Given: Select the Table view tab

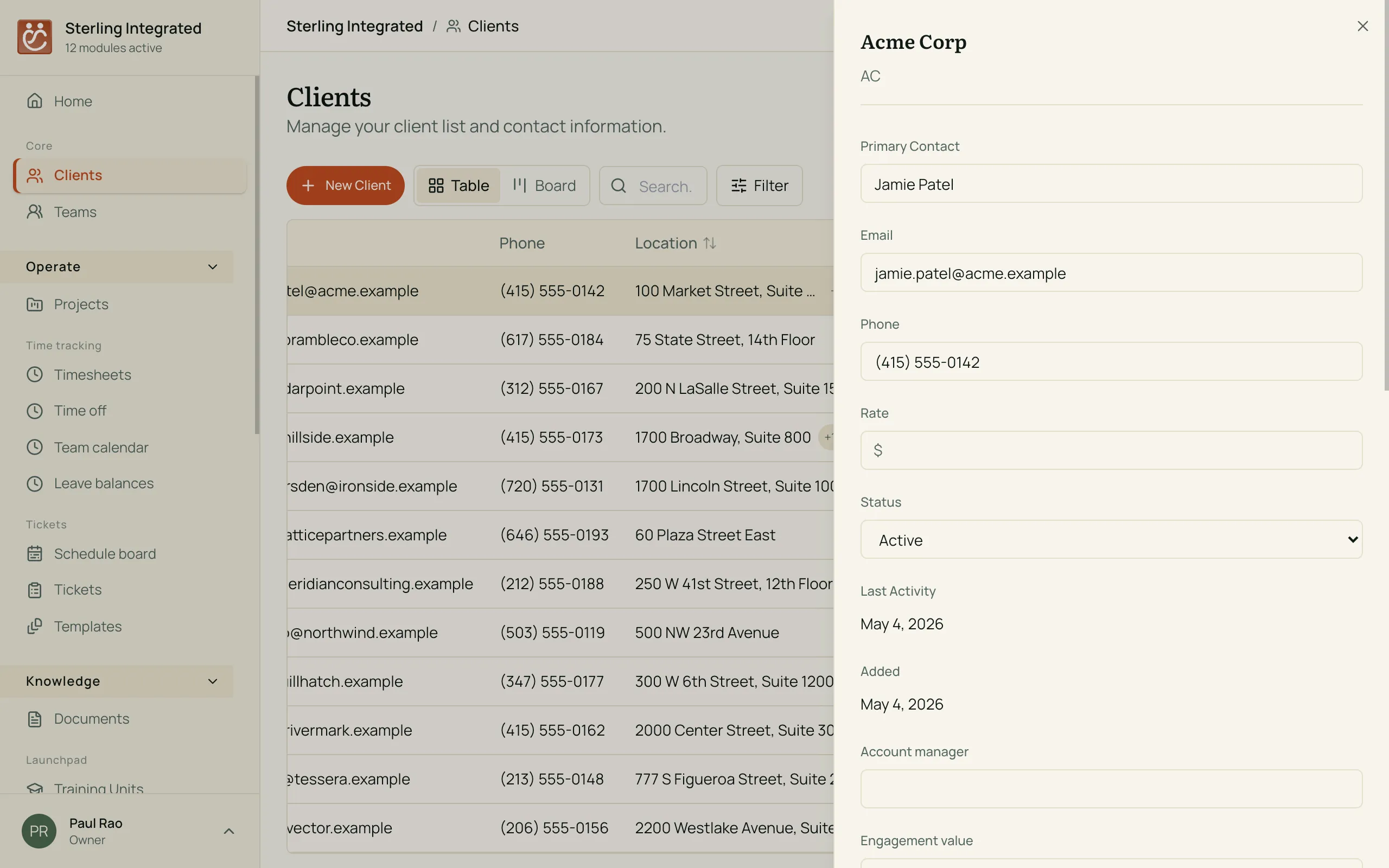Looking at the screenshot, I should [x=458, y=186].
